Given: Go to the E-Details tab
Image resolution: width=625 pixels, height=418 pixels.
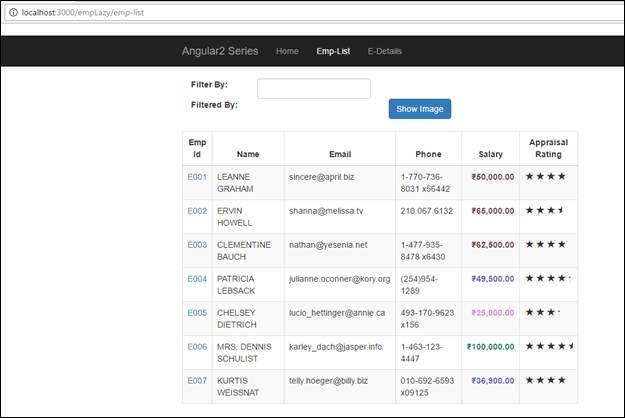Looking at the screenshot, I should tap(385, 51).
